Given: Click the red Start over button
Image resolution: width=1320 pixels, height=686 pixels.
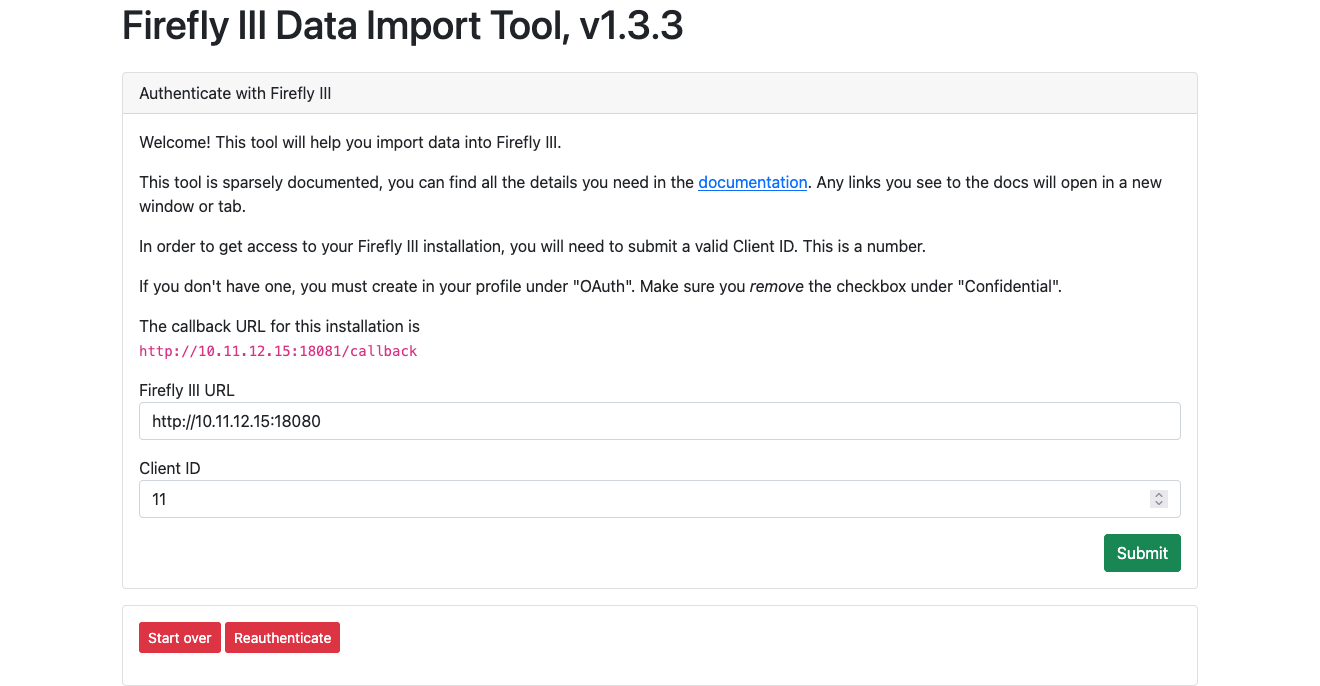Looking at the screenshot, I should 180,638.
